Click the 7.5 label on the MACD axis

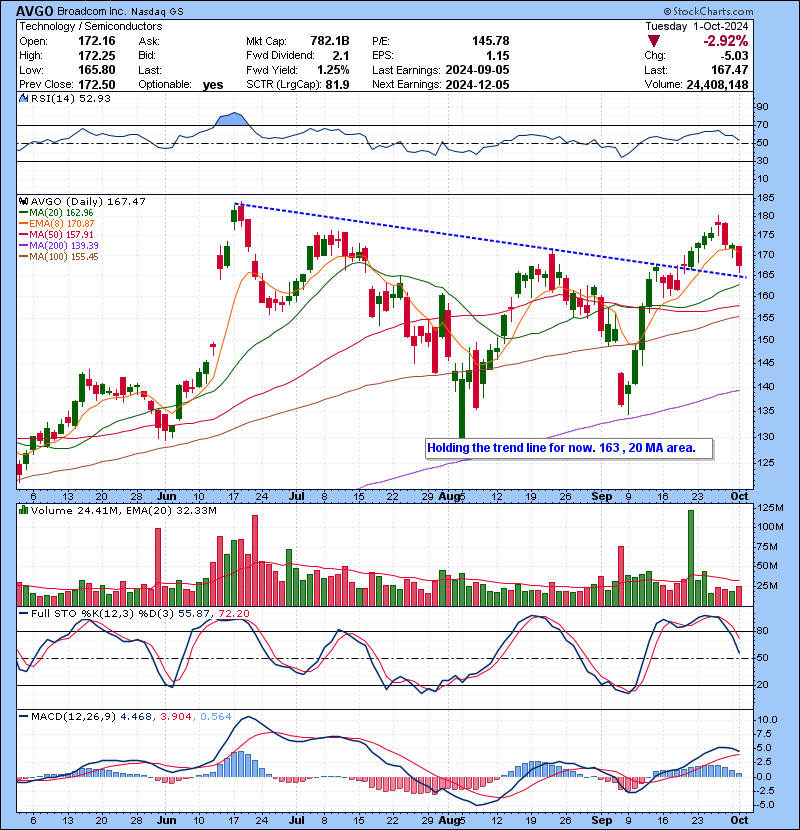point(766,734)
